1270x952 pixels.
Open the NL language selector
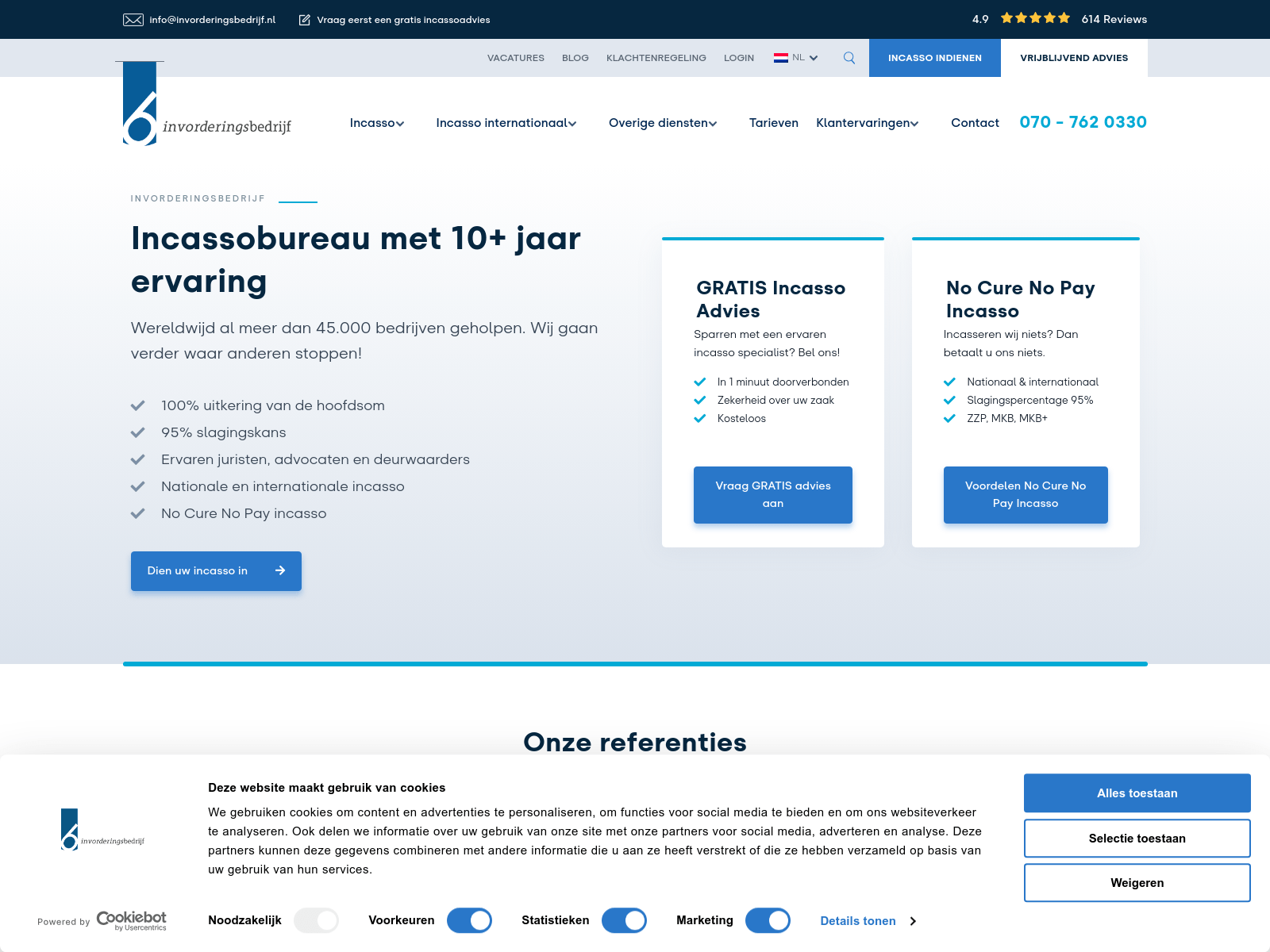click(x=796, y=58)
